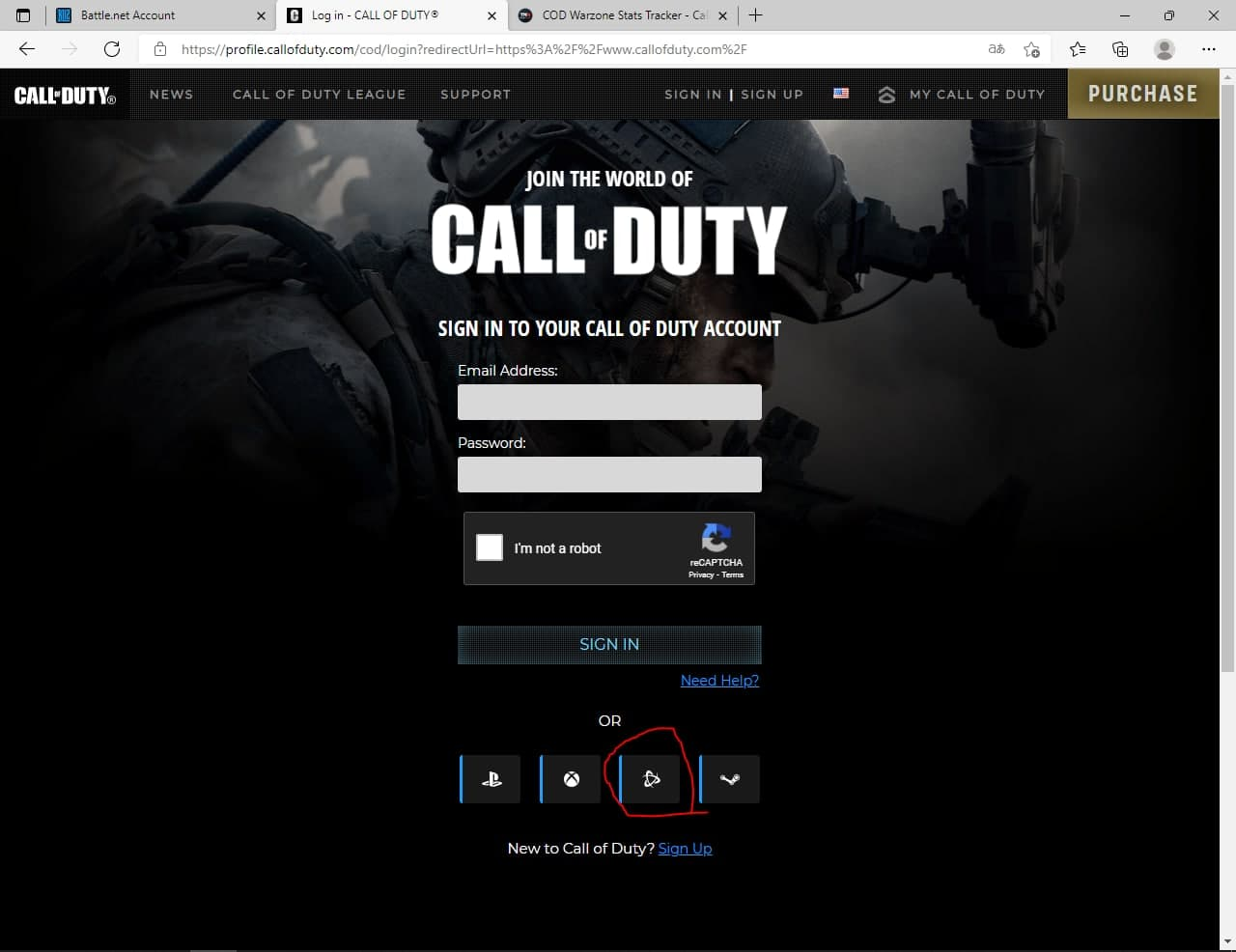Sign in with Xbox account icon
The image size is (1236, 952).
tap(571, 779)
